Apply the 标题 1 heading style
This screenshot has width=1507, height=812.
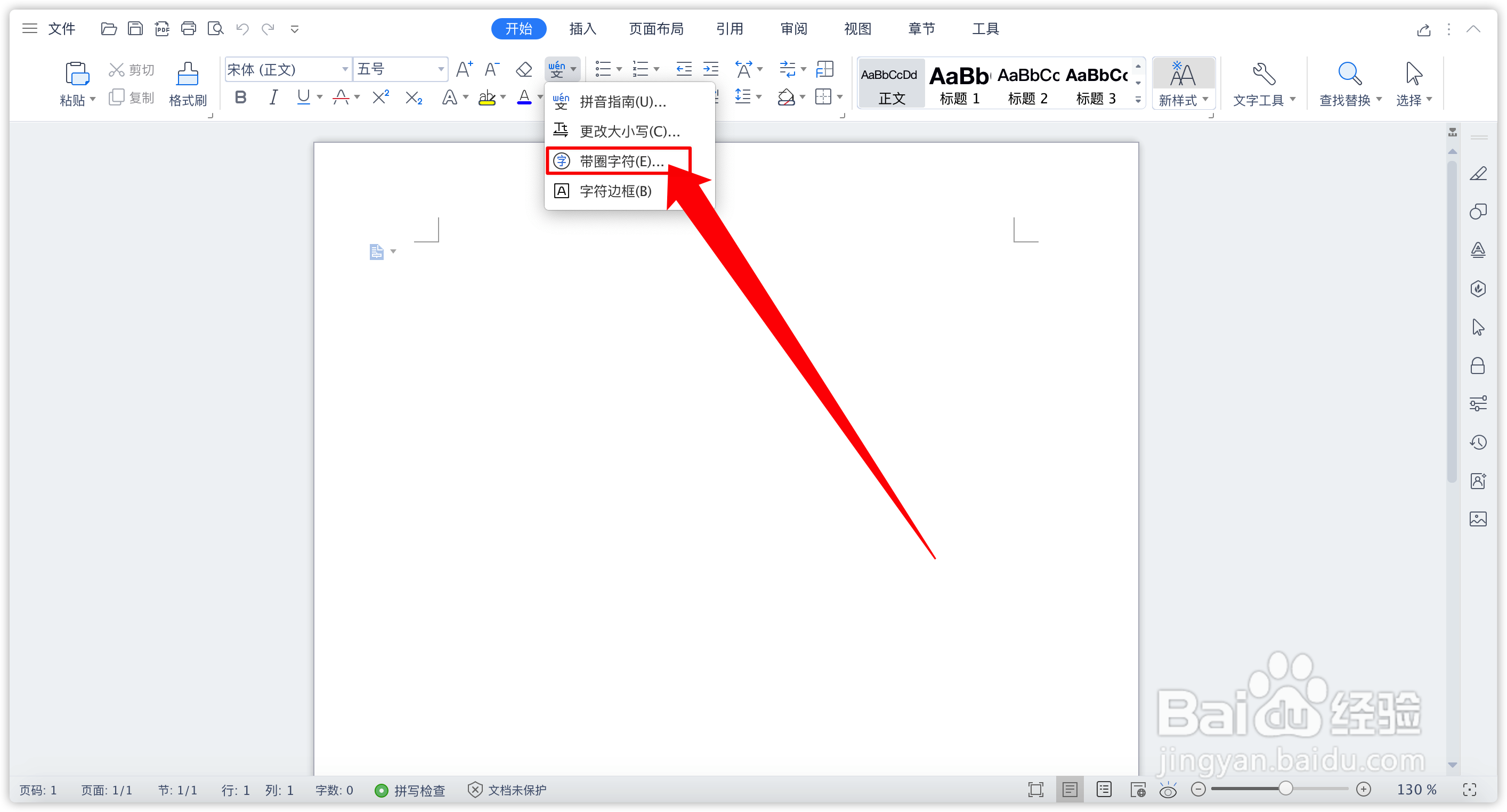[959, 84]
